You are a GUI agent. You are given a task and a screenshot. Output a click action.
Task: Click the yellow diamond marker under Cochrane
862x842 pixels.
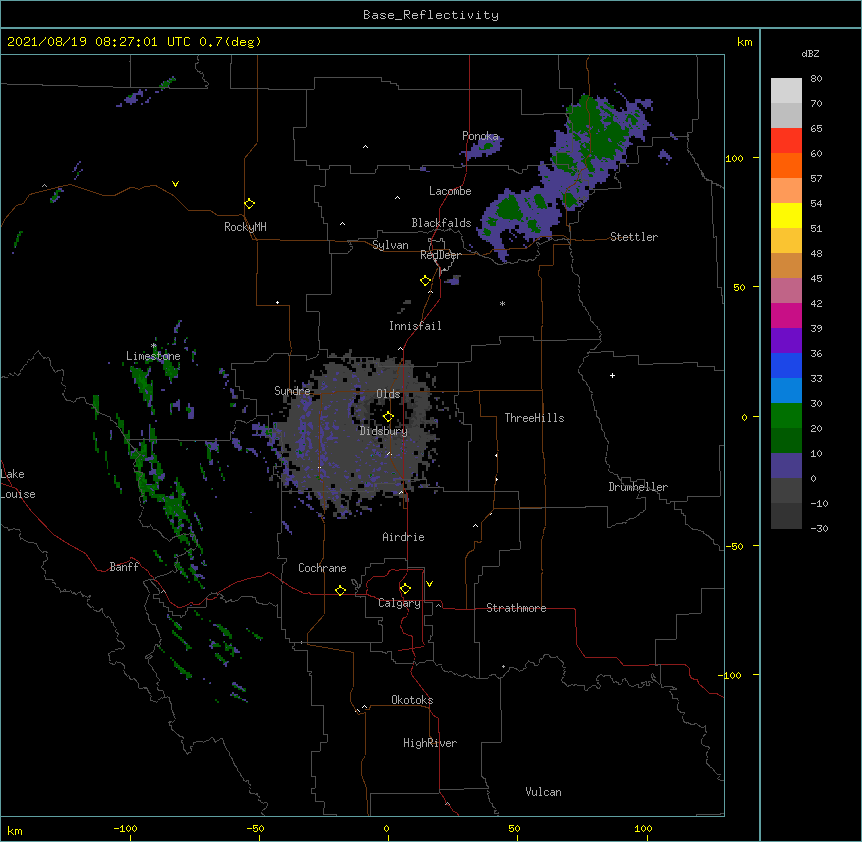[x=340, y=590]
